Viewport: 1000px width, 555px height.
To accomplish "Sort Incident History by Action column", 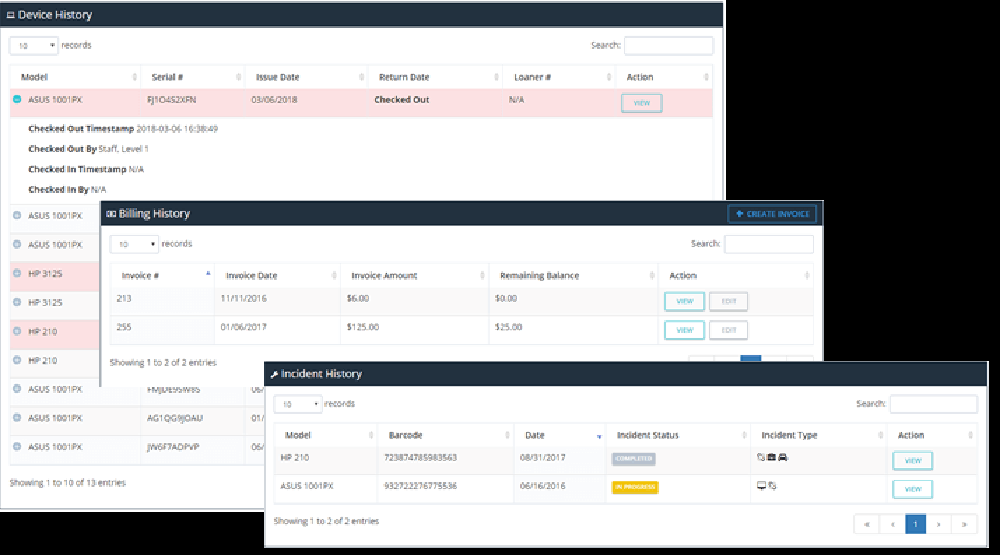I will point(932,436).
